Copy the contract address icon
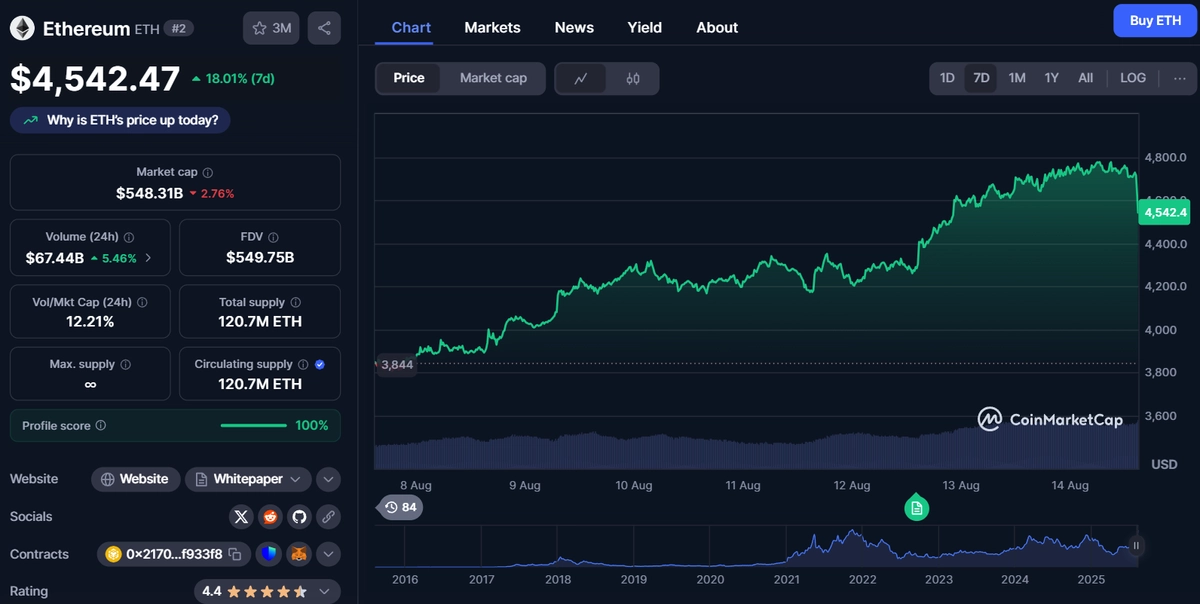Image resolution: width=1200 pixels, height=604 pixels. point(235,554)
